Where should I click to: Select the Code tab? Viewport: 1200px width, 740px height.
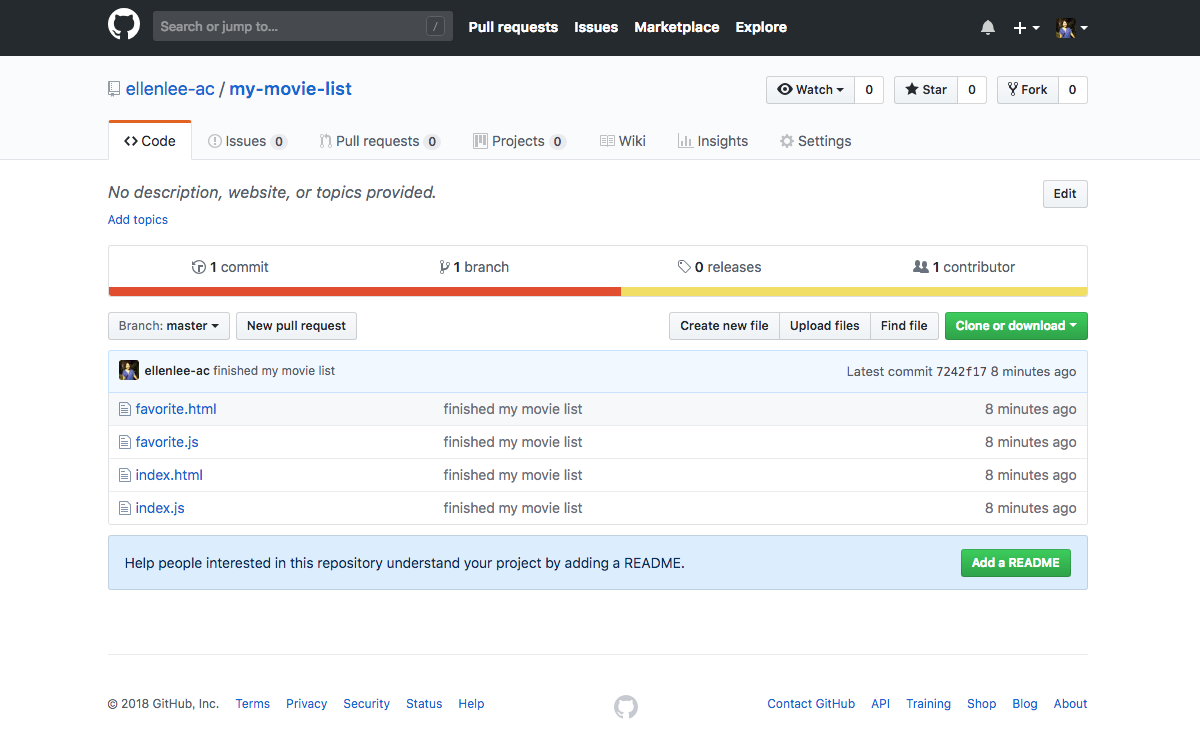(x=150, y=141)
